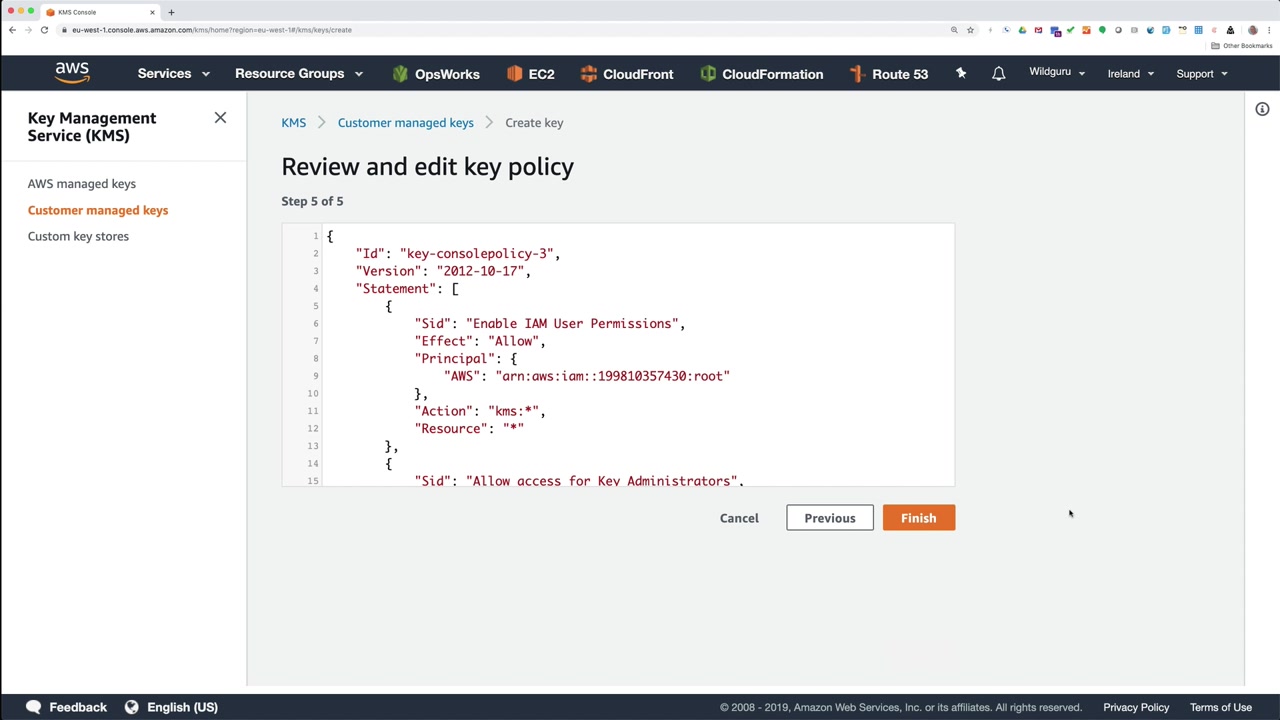The width and height of the screenshot is (1280, 720).
Task: Go to AWS managed keys
Action: pyautogui.click(x=82, y=184)
